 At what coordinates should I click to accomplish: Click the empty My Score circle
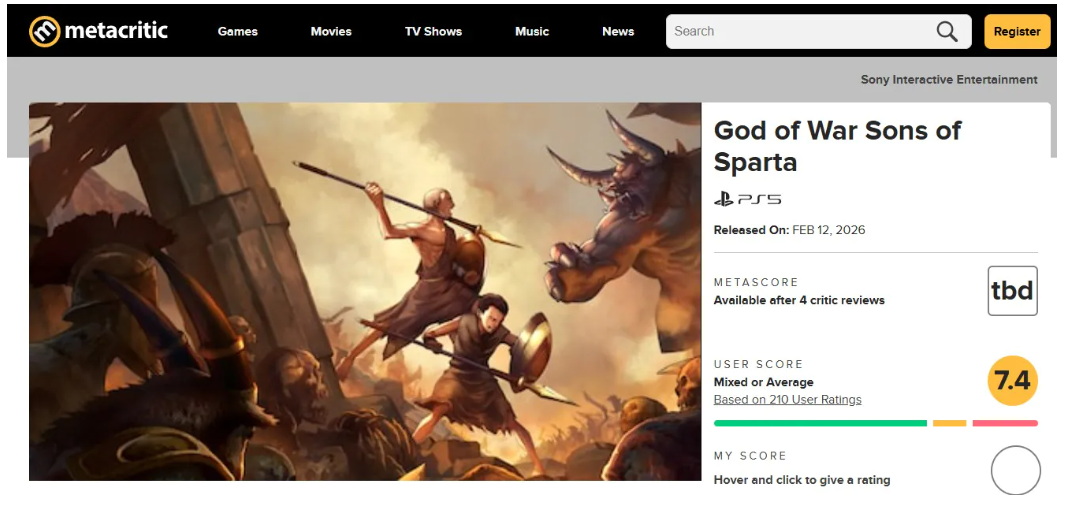click(x=1015, y=470)
